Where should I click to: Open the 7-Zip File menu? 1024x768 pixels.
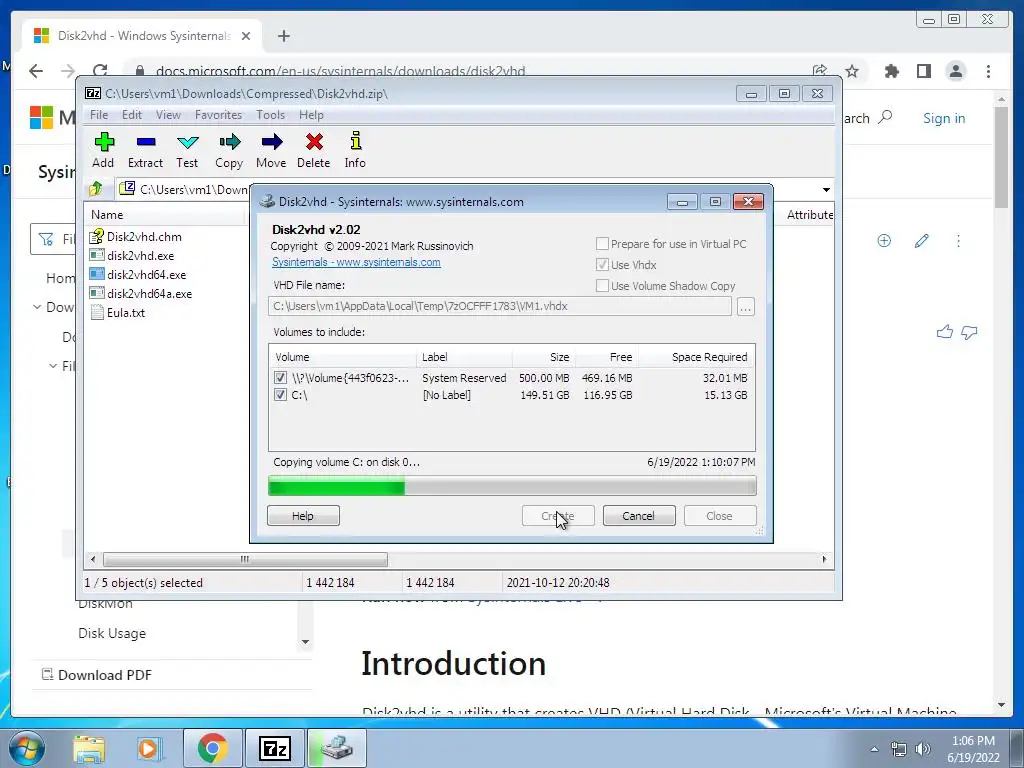point(99,115)
